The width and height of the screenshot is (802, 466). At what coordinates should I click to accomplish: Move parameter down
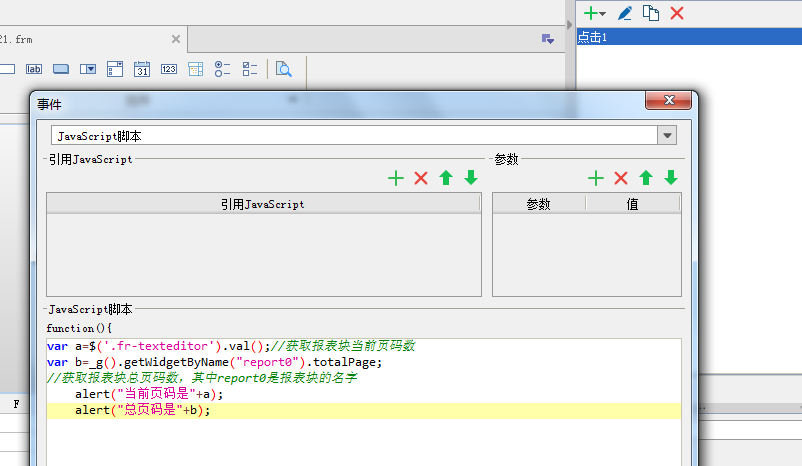click(671, 178)
